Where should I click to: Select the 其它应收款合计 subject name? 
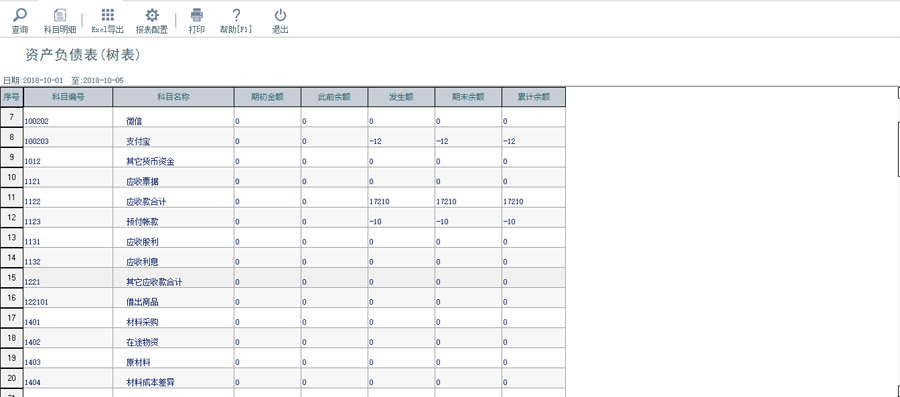154,282
